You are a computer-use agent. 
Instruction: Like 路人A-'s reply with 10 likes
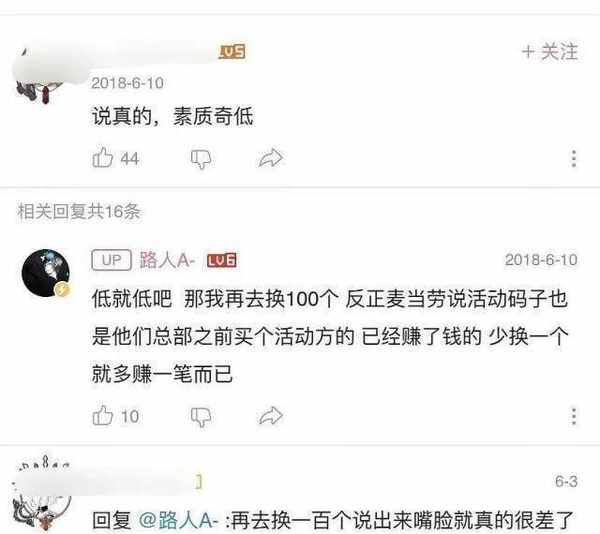[x=103, y=415]
